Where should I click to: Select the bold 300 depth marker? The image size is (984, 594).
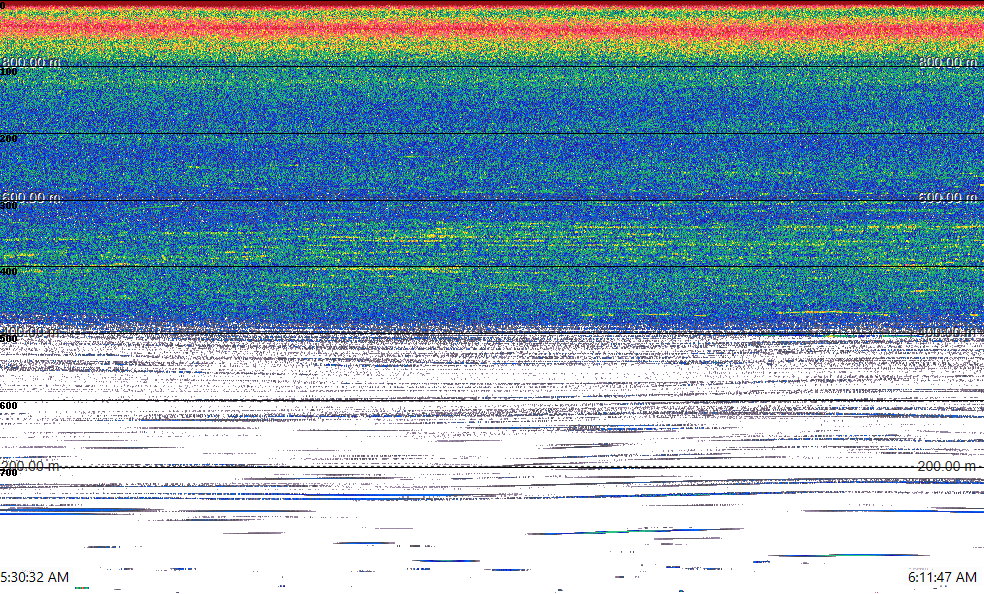pos(9,206)
